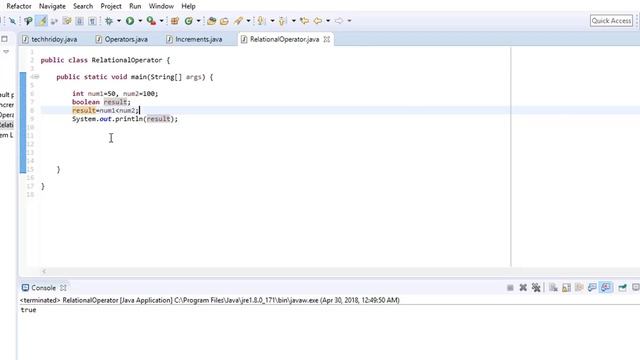Open the Project menu
The height and width of the screenshot is (360, 640).
tap(111, 7)
